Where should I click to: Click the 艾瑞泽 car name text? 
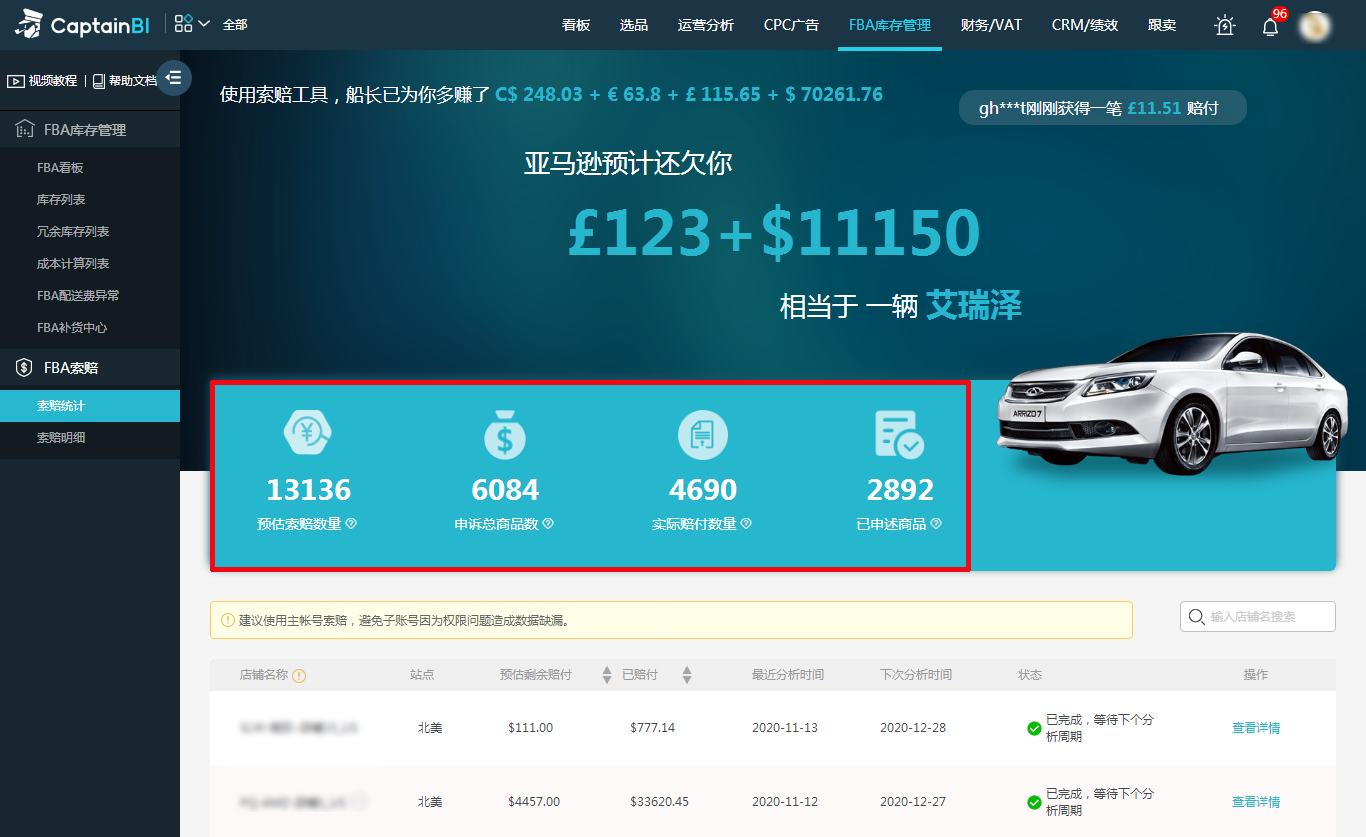click(974, 305)
